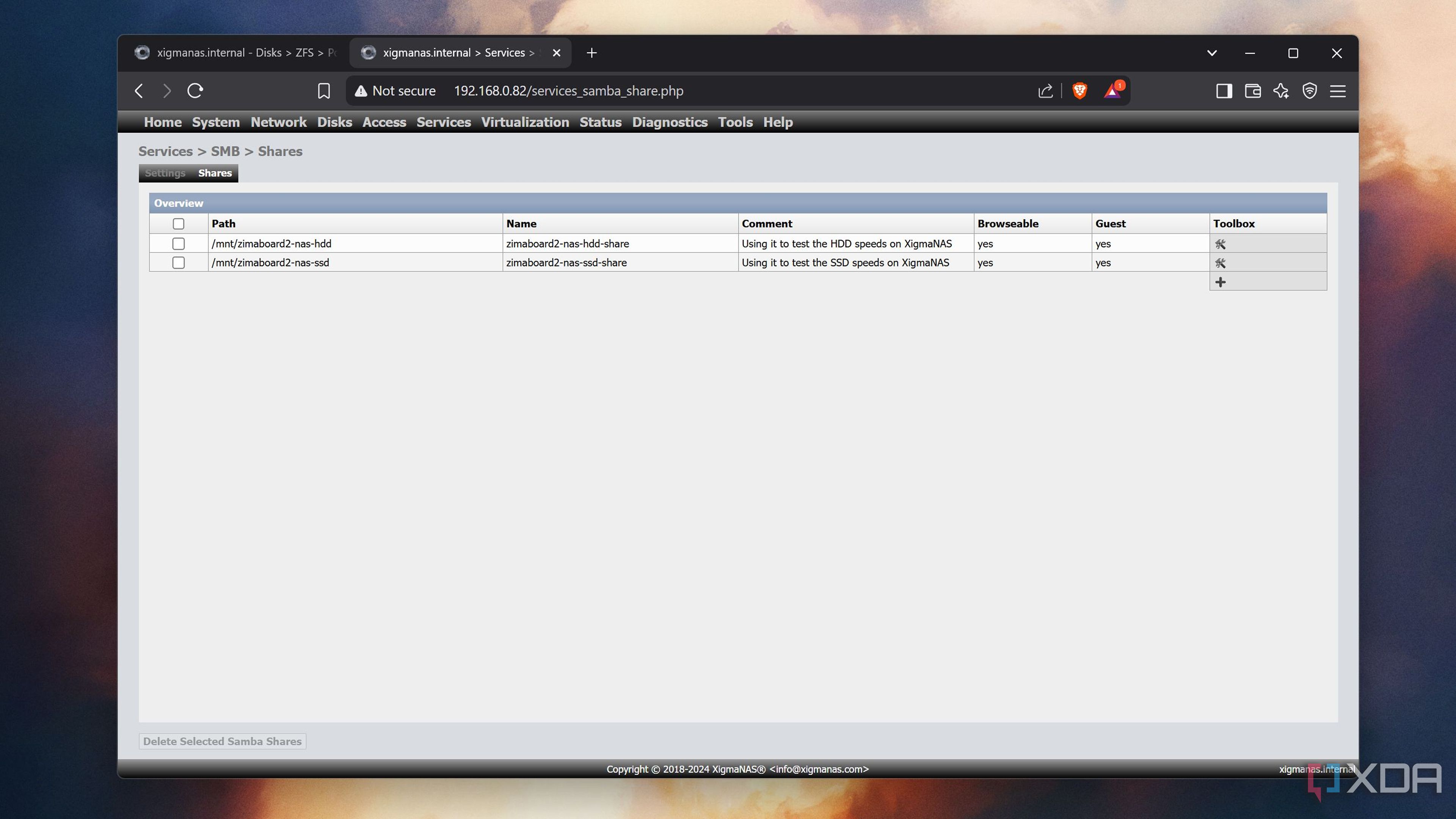1456x819 pixels.
Task: Expand the tab search dropdown
Action: (1211, 53)
